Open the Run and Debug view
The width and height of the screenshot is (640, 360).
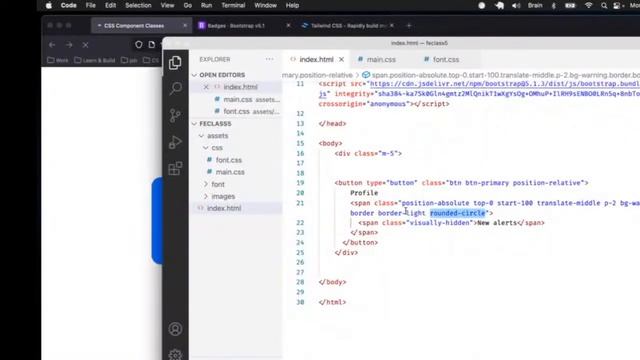(x=175, y=142)
